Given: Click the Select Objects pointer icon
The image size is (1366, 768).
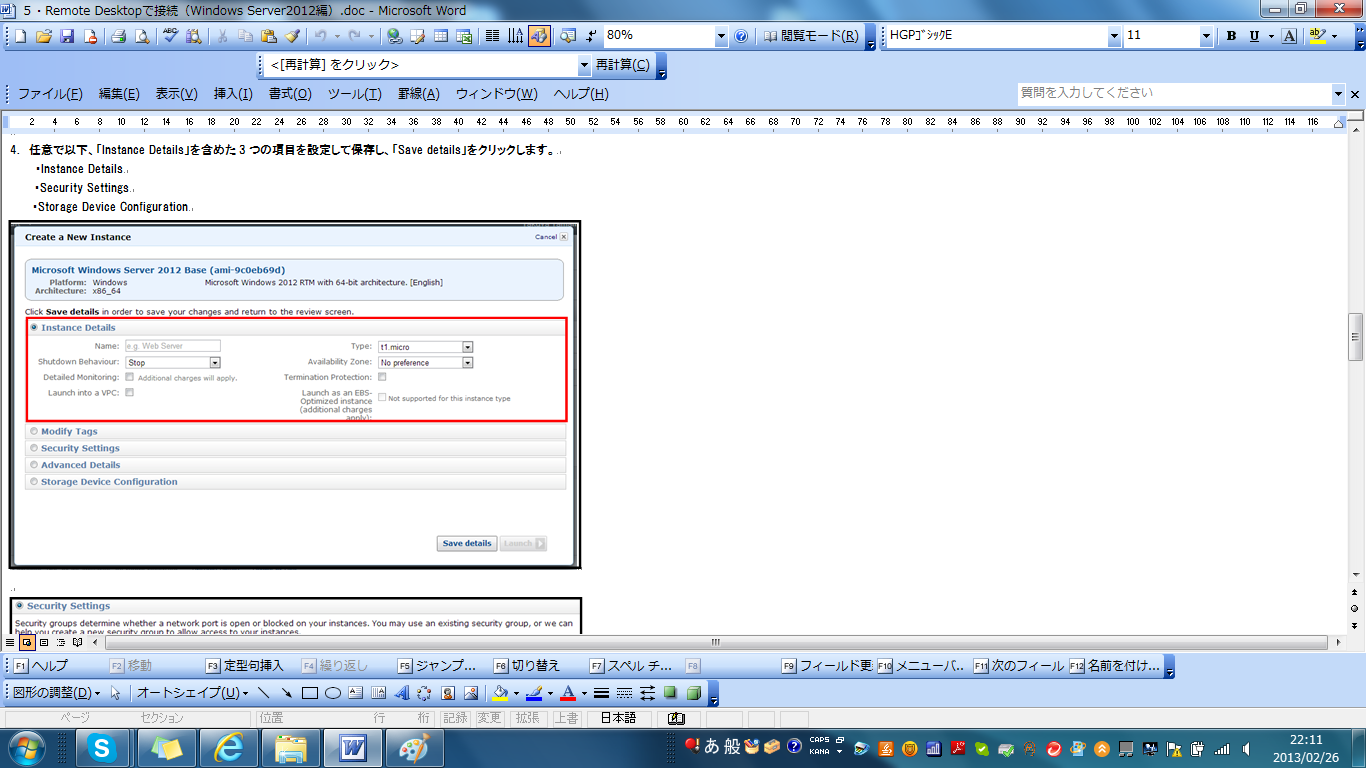Looking at the screenshot, I should (x=115, y=692).
